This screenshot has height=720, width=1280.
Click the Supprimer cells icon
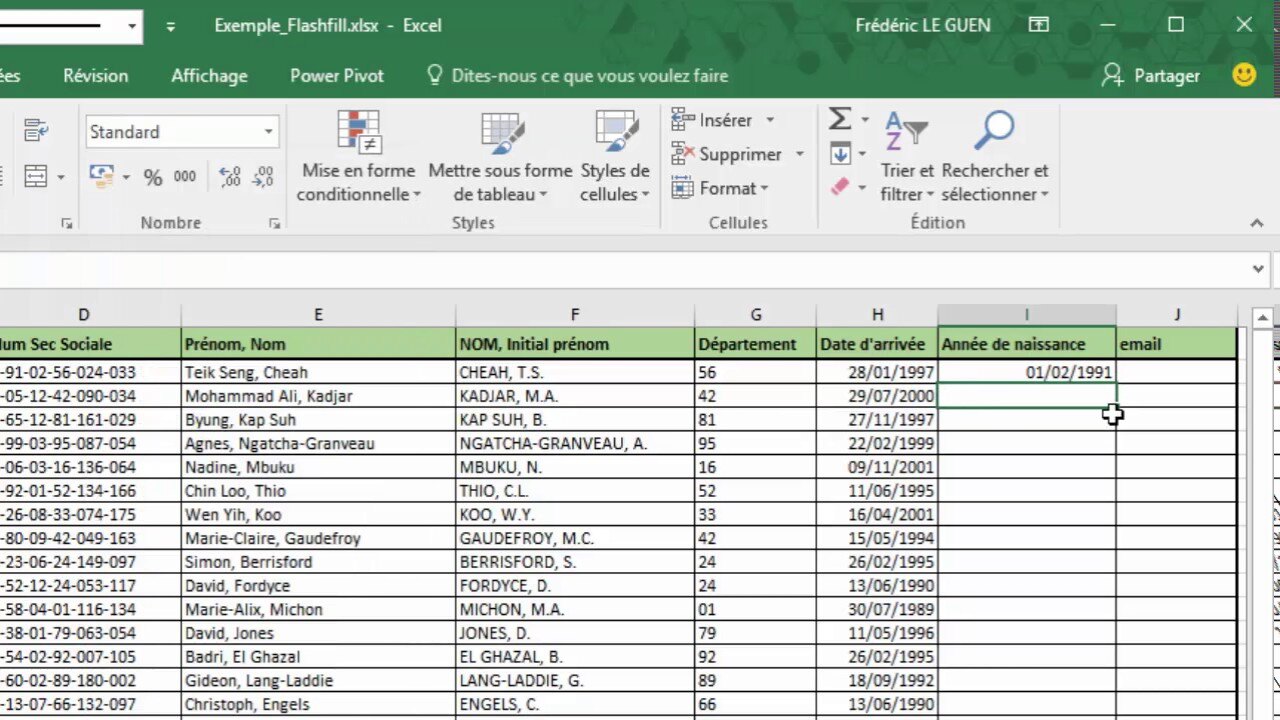pyautogui.click(x=683, y=154)
